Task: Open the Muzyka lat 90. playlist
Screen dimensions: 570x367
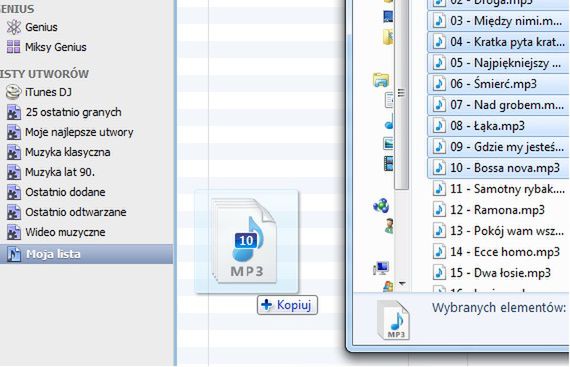Action: coord(60,172)
